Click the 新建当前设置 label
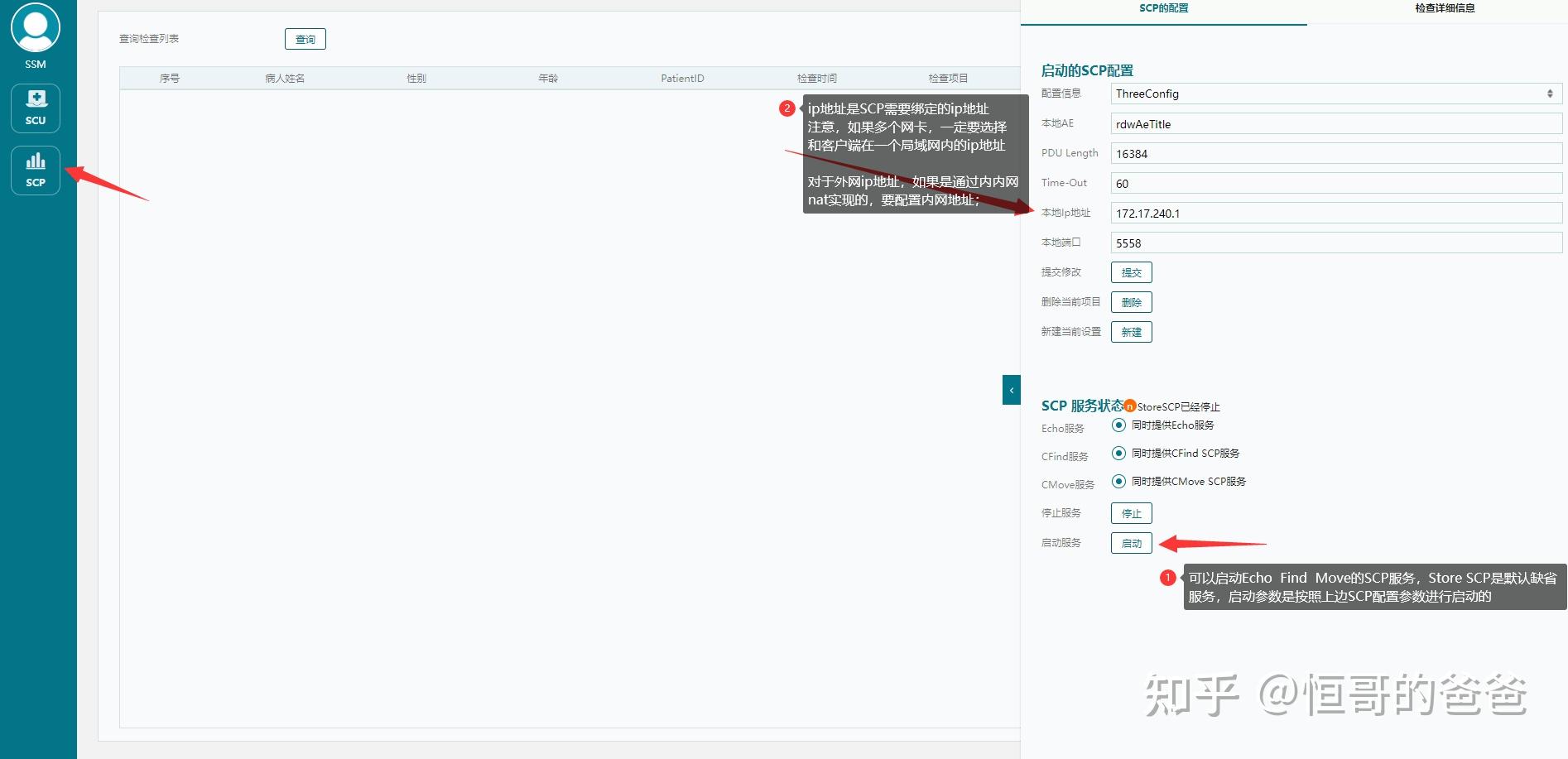Viewport: 1568px width, 759px height. (x=1071, y=332)
